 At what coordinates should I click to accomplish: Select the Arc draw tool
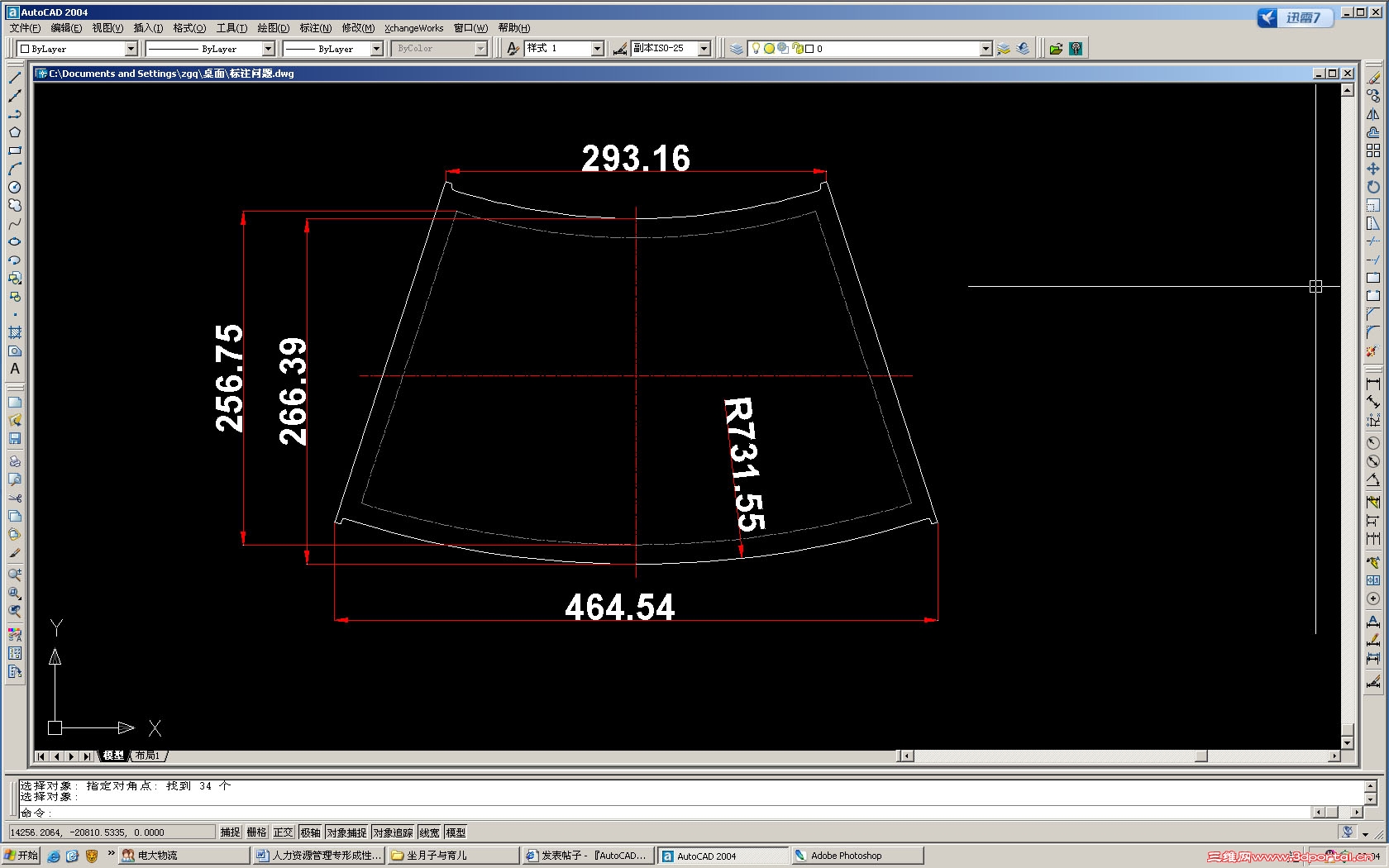click(x=15, y=169)
